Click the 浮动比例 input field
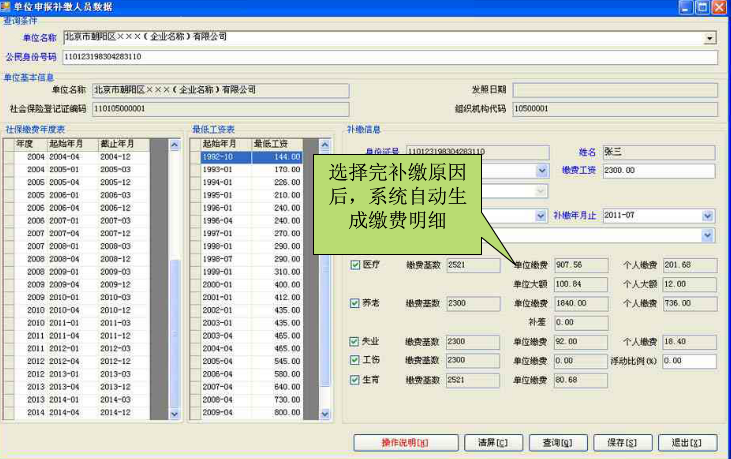 [x=689, y=361]
